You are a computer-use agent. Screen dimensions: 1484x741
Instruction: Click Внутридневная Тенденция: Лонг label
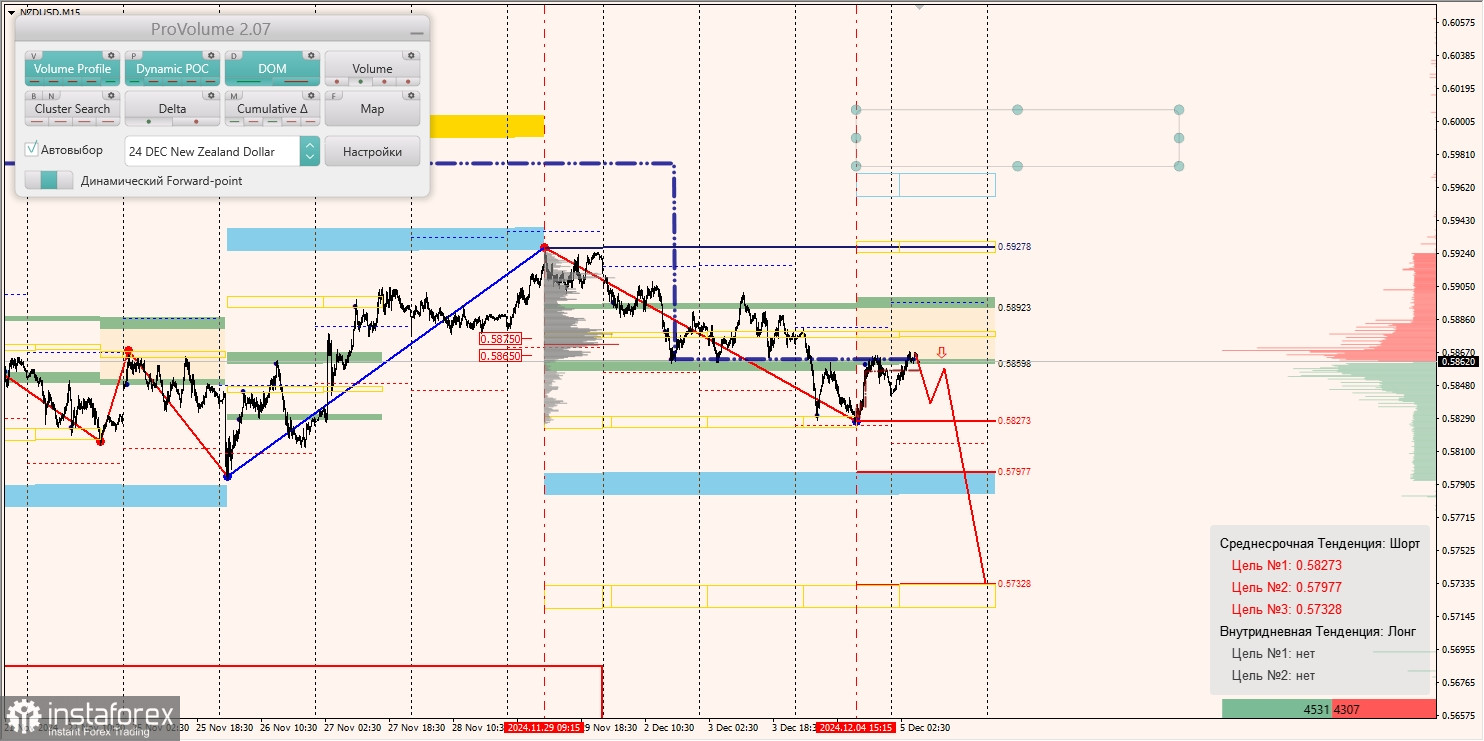pos(1318,631)
